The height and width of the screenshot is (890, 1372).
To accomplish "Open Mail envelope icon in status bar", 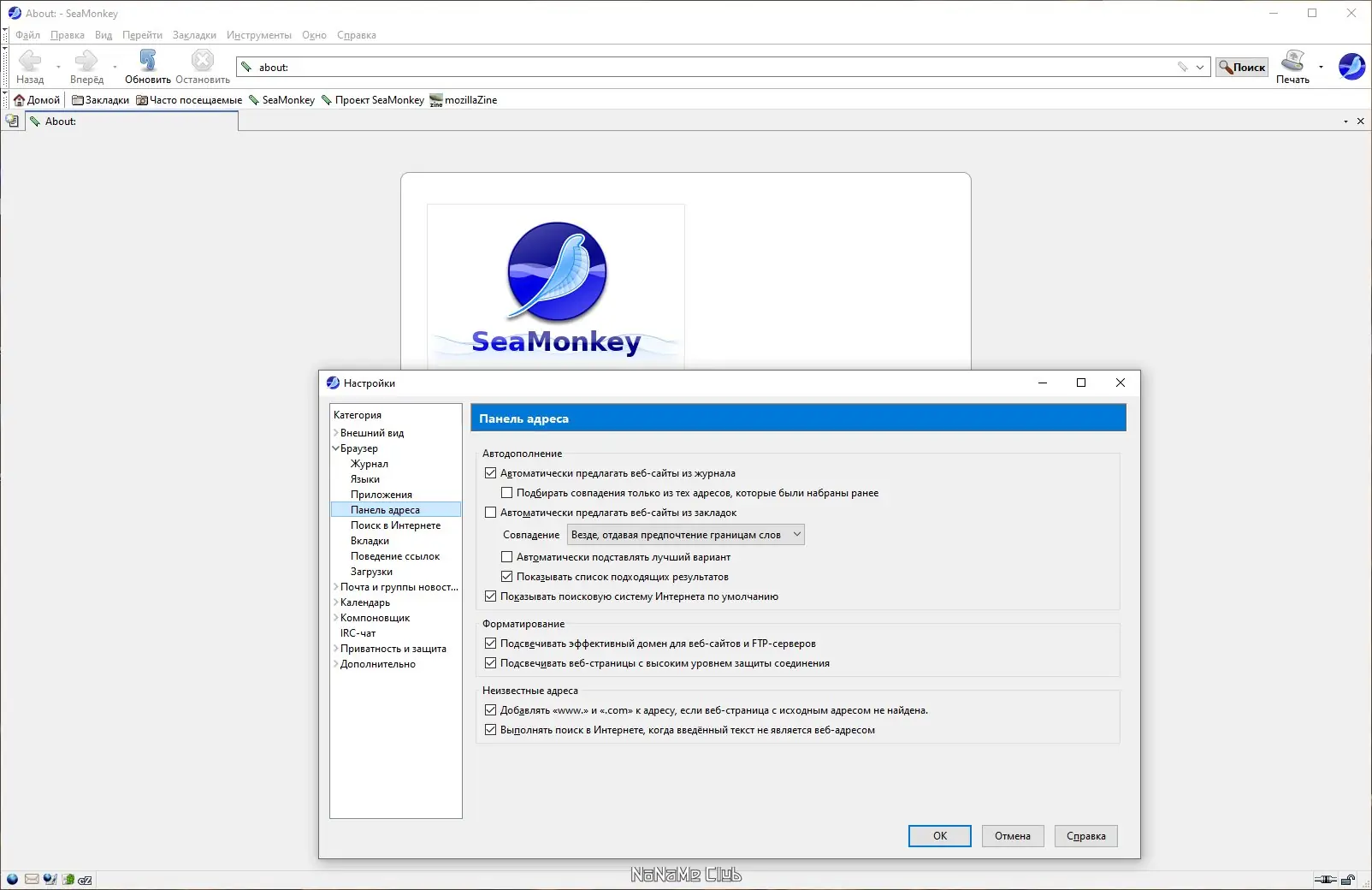I will coord(32,879).
